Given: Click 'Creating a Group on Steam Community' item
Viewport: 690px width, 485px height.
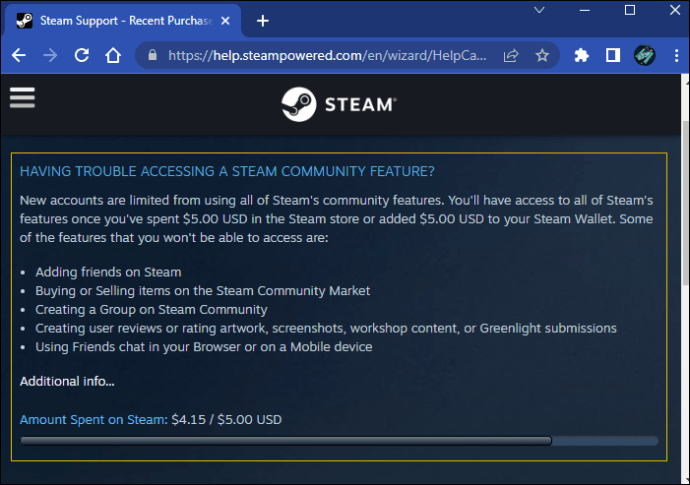Looking at the screenshot, I should click(151, 309).
